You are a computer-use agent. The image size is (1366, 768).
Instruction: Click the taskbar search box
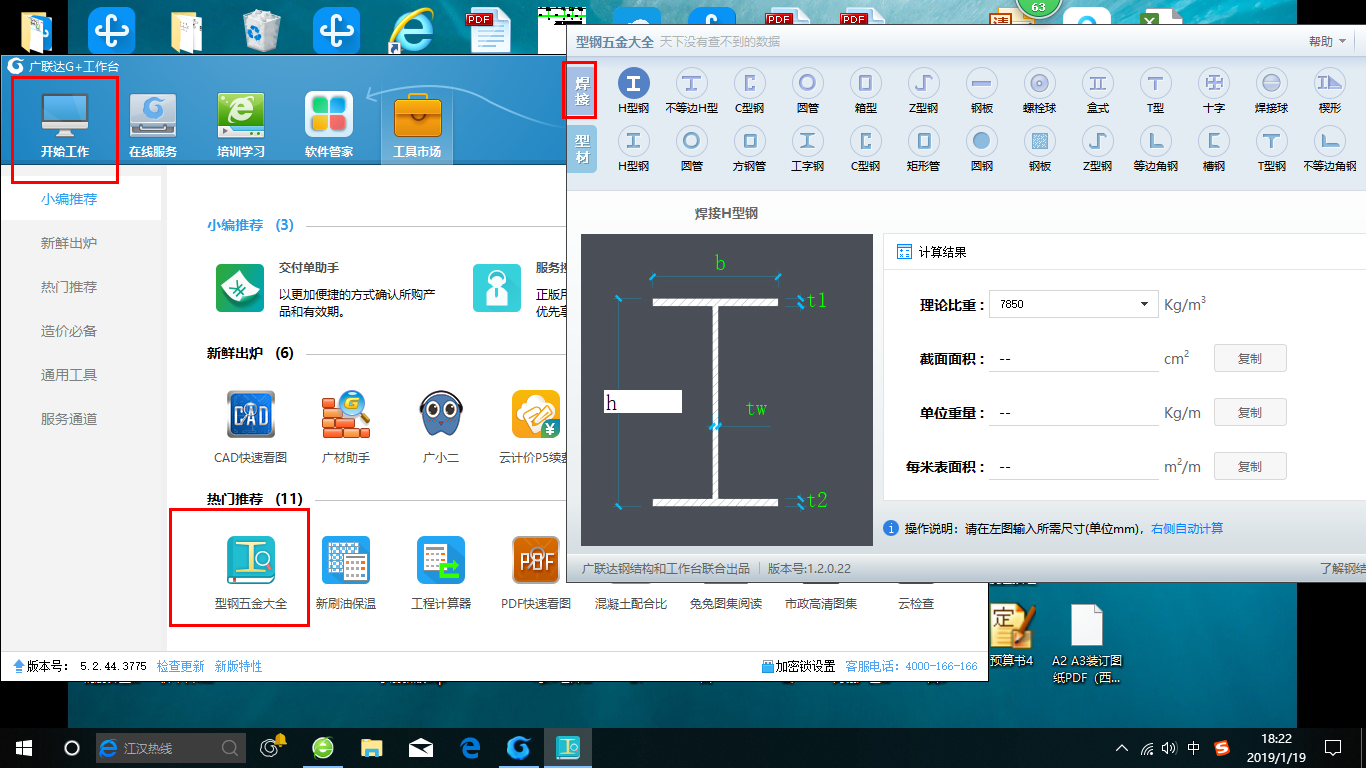click(x=170, y=747)
